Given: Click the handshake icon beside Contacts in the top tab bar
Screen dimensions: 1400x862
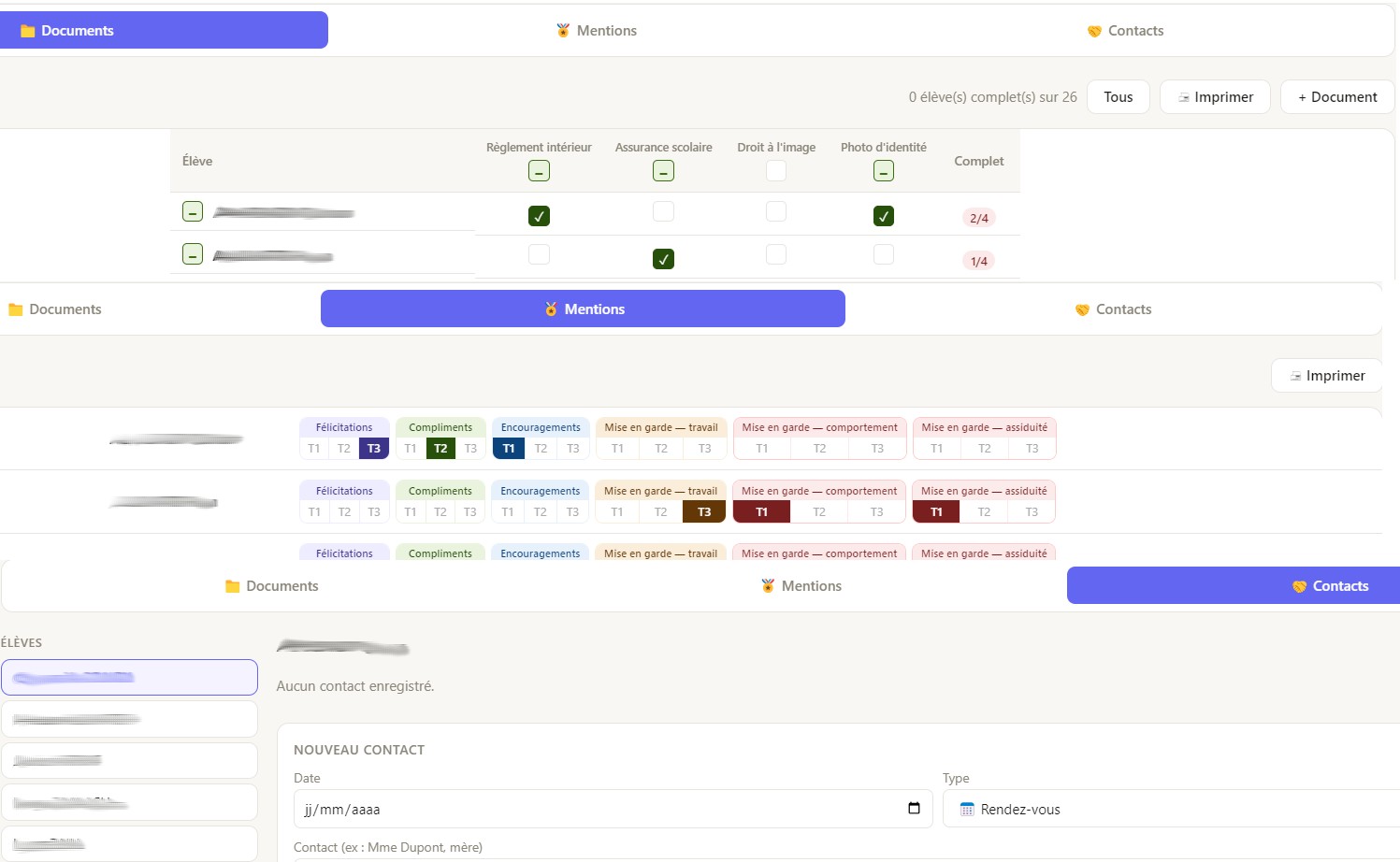Looking at the screenshot, I should pyautogui.click(x=1094, y=31).
